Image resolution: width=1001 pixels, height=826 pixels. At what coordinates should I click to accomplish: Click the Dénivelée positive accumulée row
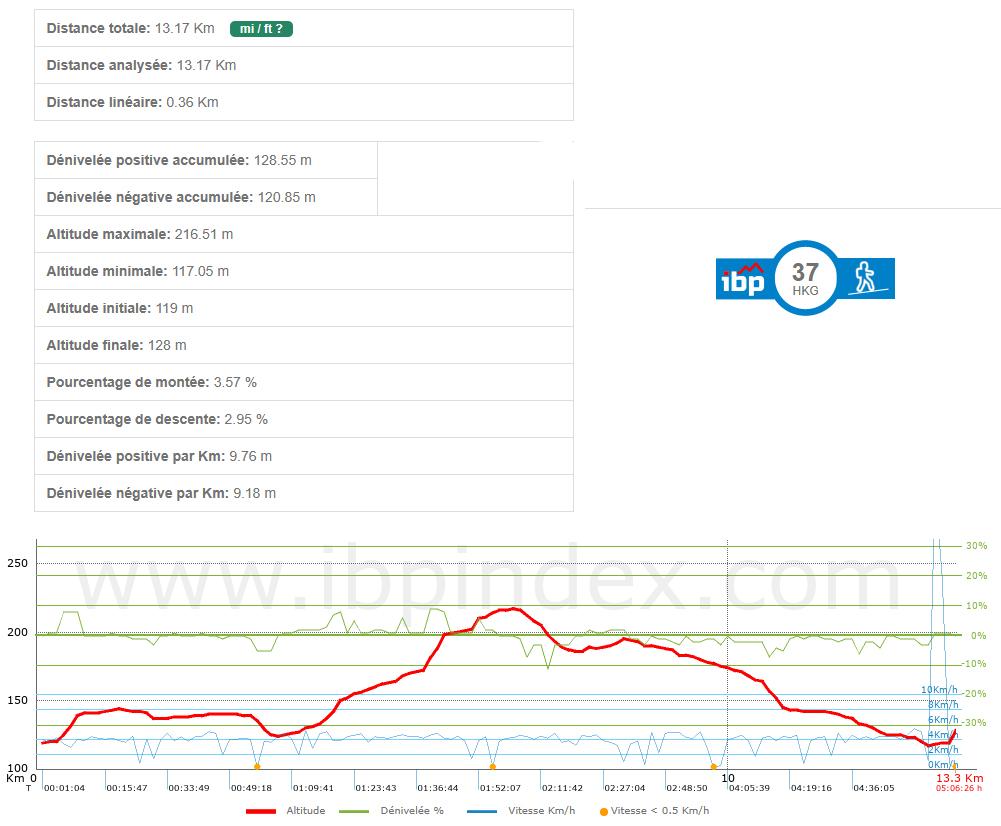205,160
